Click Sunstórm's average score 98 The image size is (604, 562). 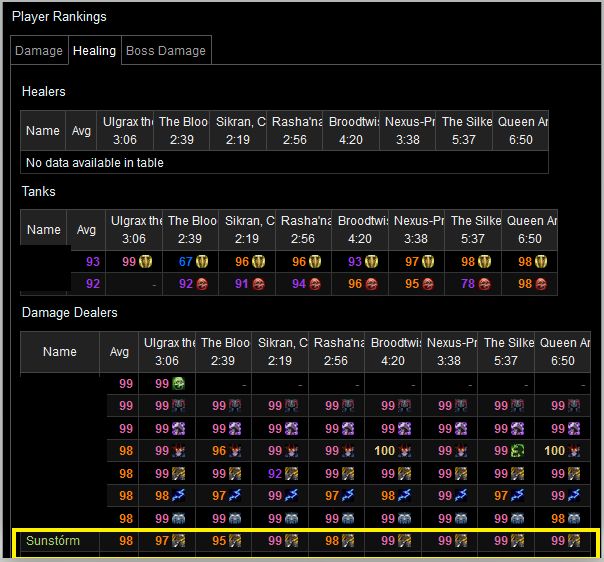pos(126,541)
